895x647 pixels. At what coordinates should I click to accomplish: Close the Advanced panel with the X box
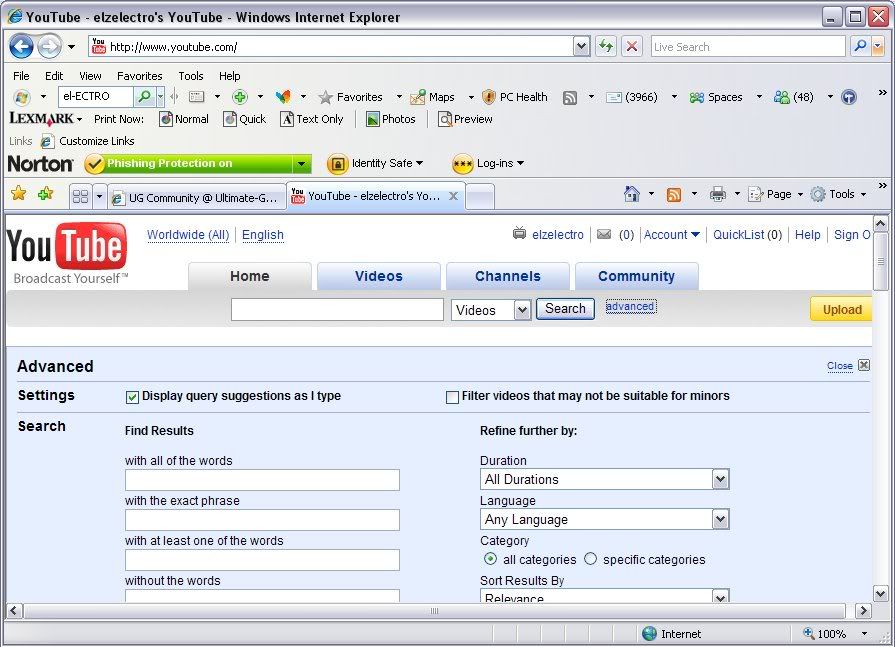point(864,365)
